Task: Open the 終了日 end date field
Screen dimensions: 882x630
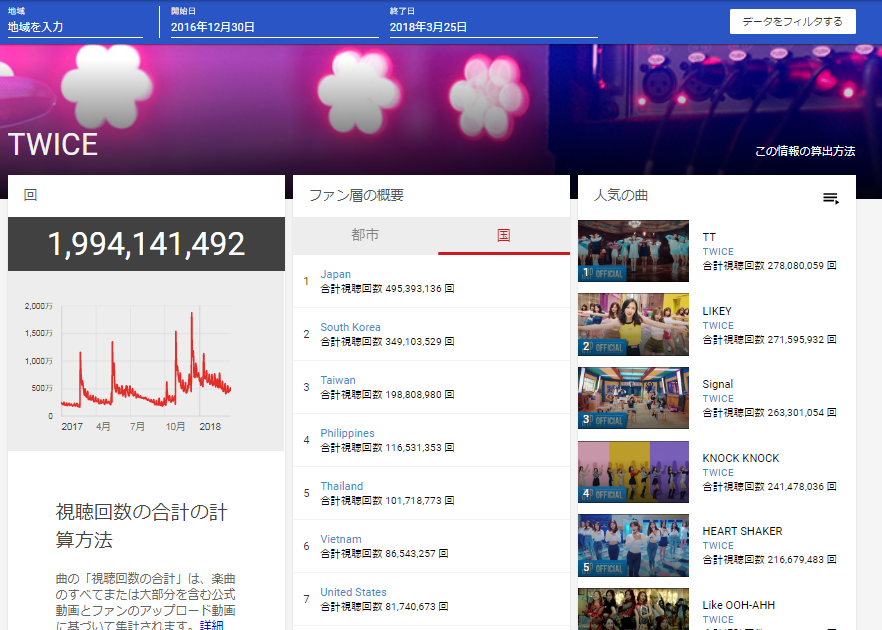Action: [x=493, y=27]
